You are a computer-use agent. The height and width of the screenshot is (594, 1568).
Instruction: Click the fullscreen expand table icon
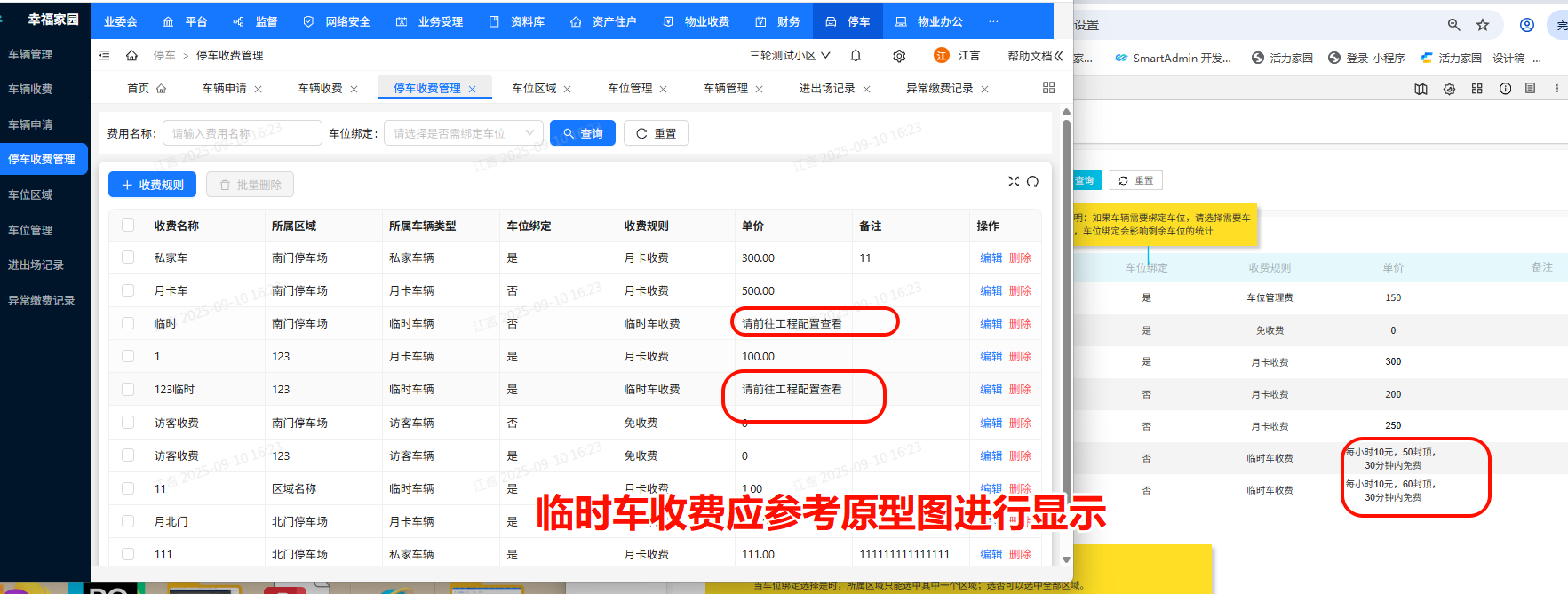click(1014, 181)
